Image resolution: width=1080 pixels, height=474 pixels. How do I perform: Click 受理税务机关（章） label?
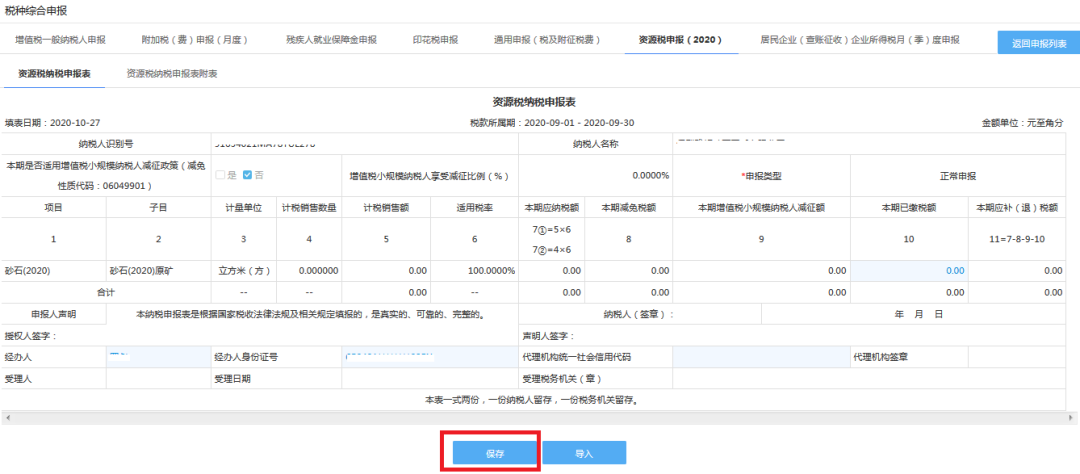point(595,379)
